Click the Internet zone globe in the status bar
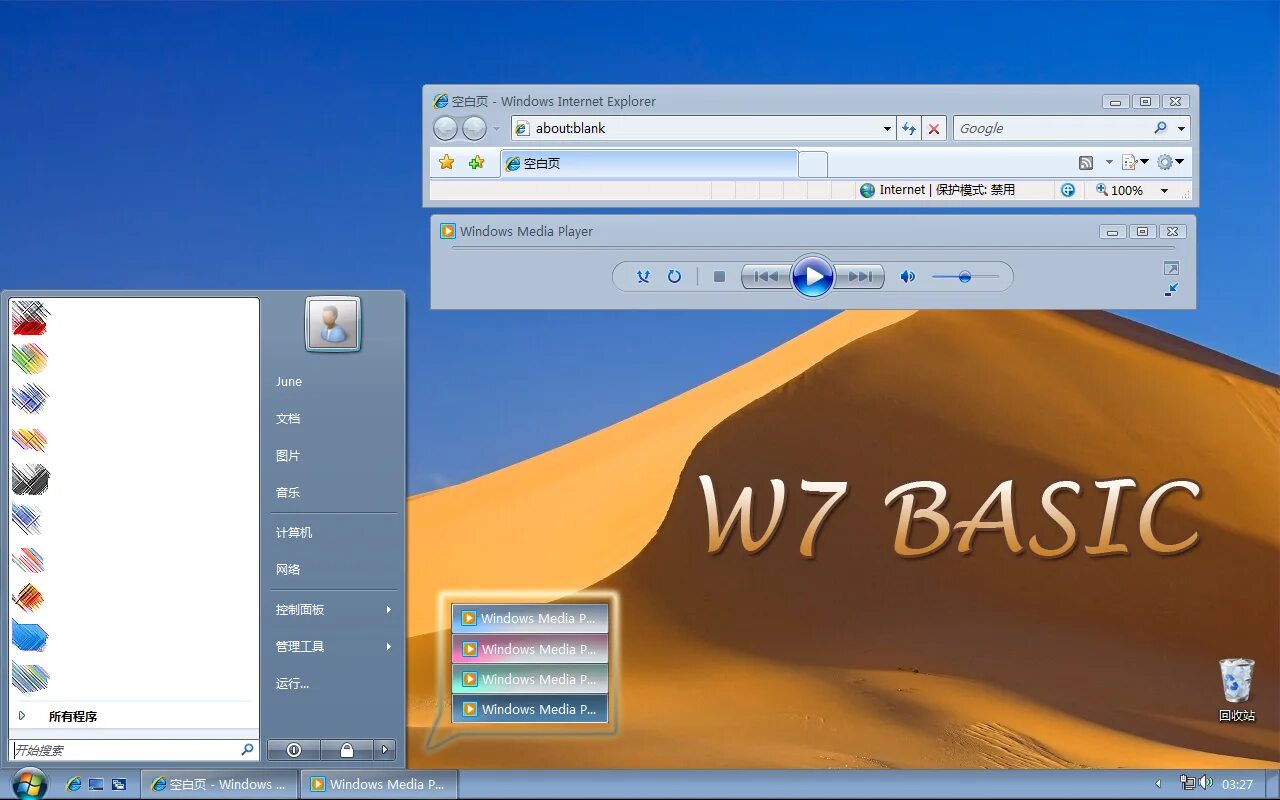 pos(867,190)
